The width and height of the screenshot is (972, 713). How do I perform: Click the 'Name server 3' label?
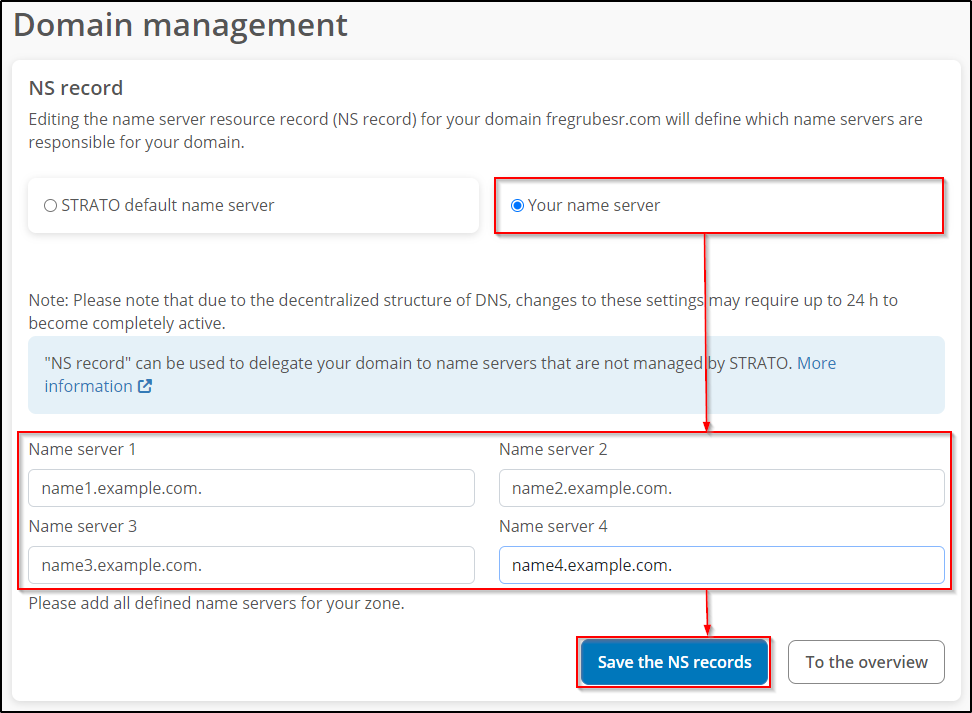82,526
